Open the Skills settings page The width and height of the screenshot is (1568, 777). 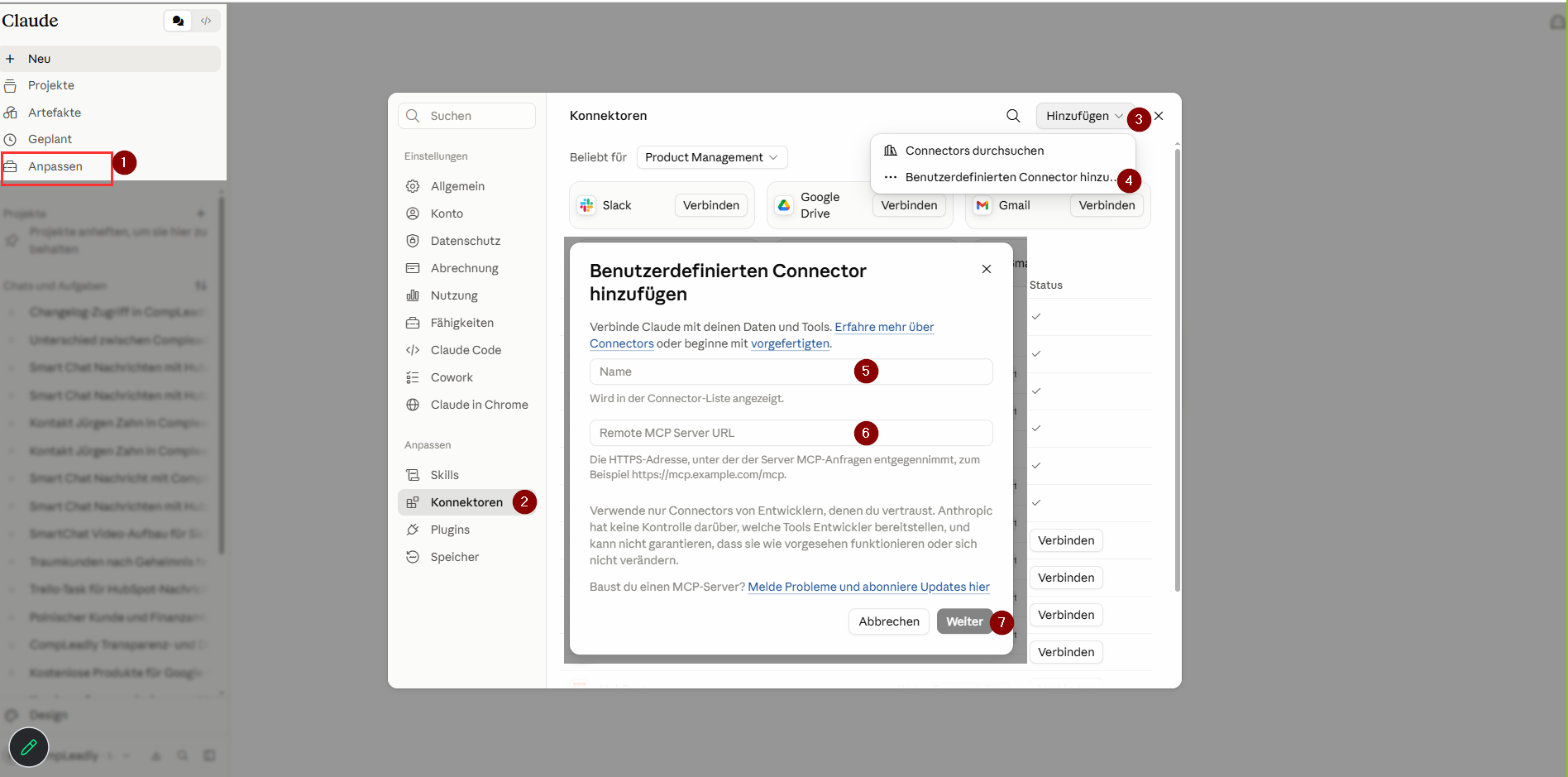[467, 475]
